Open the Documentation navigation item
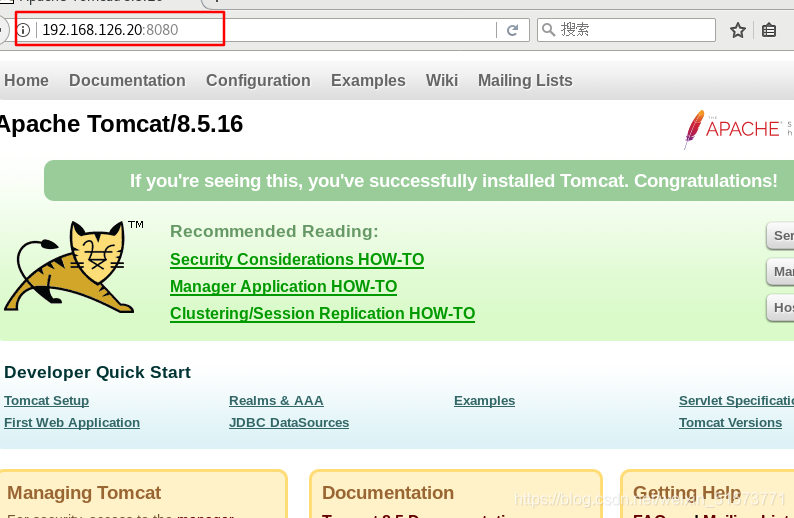This screenshot has width=794, height=518. pos(127,81)
